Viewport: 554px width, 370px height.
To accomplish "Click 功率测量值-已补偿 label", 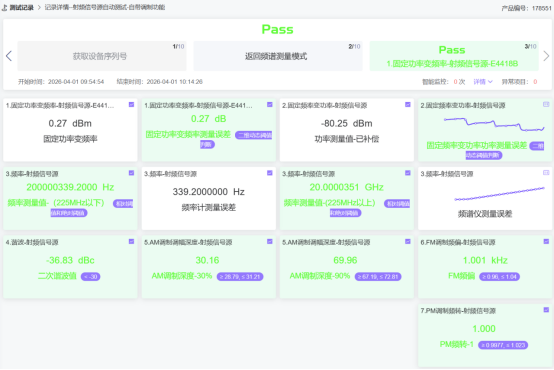I will click(x=347, y=139).
